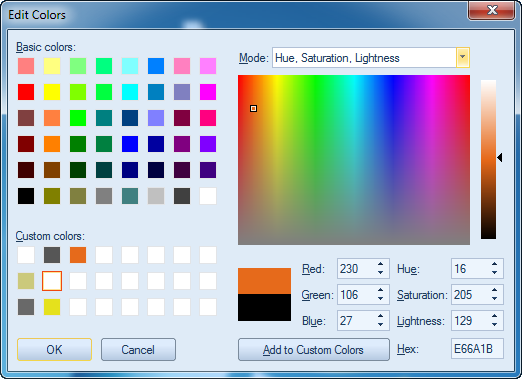The width and height of the screenshot is (522, 379).
Task: Select the pure yellow basic color
Action: click(x=52, y=92)
